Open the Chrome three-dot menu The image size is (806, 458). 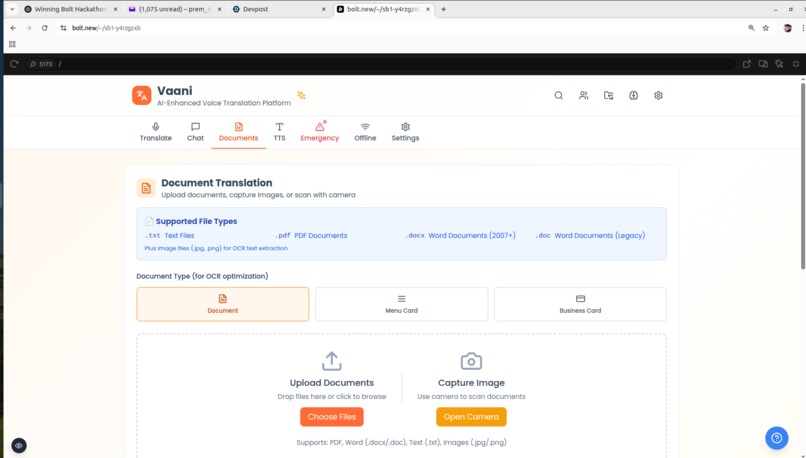pyautogui.click(x=802, y=28)
